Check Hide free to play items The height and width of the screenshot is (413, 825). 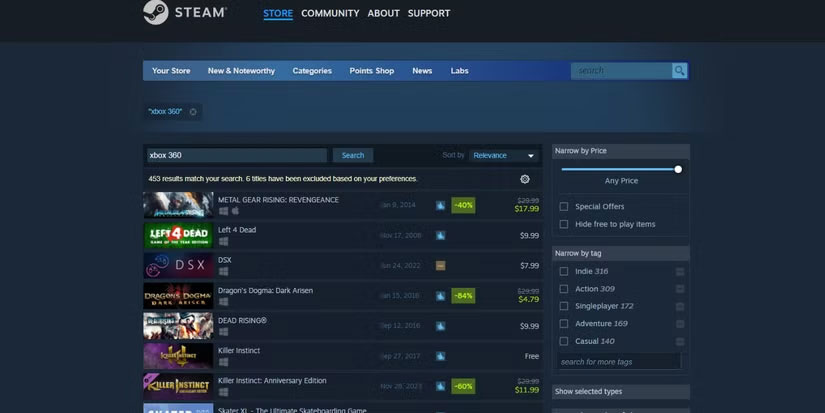click(564, 224)
